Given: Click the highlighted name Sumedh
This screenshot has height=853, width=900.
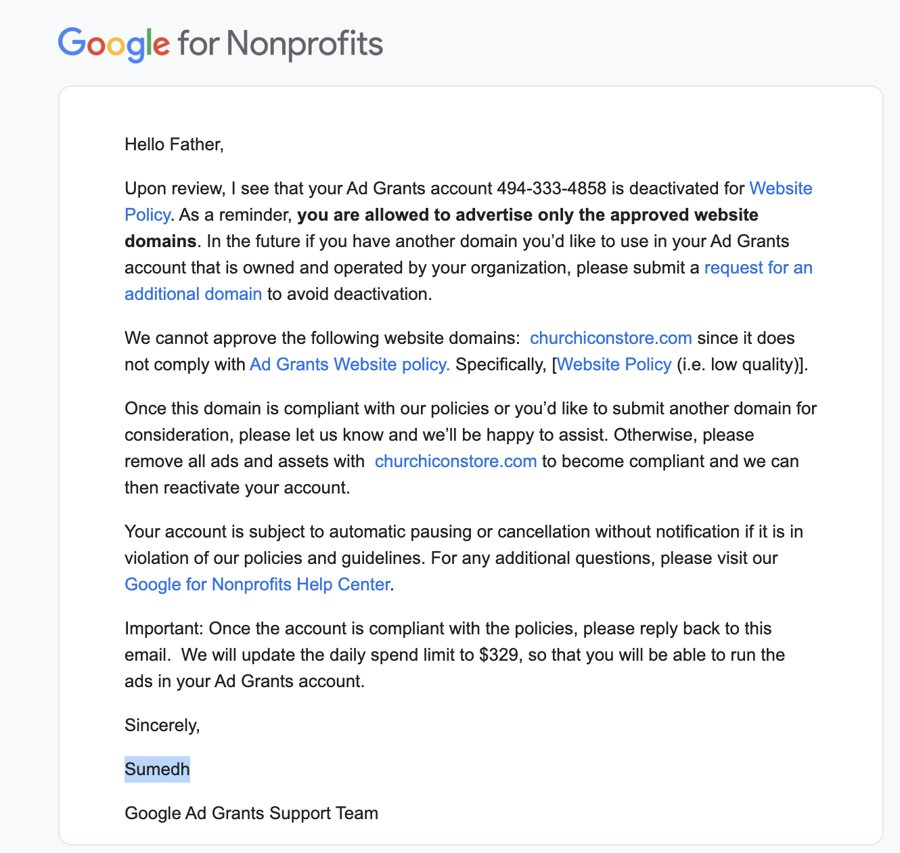Looking at the screenshot, I should point(157,769).
